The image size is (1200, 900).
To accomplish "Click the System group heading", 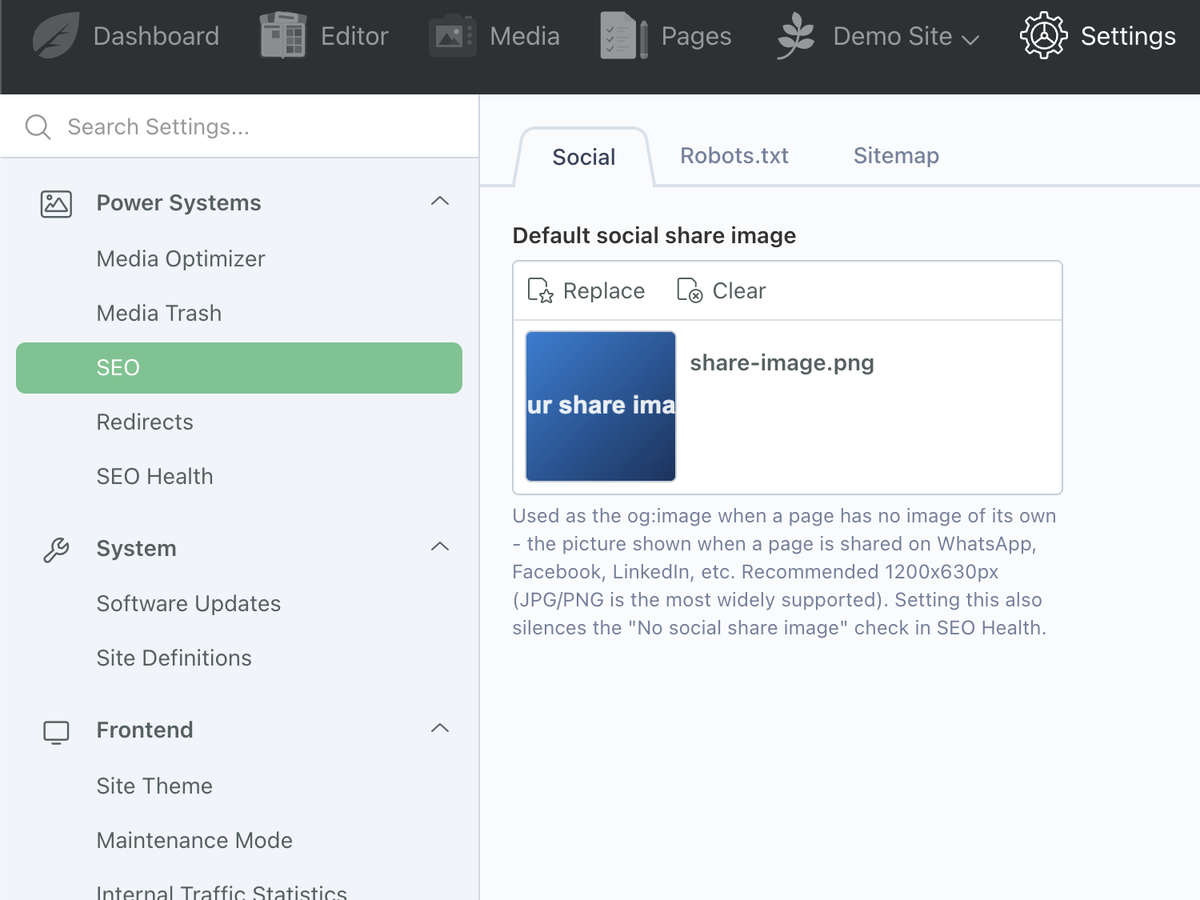I will [x=136, y=549].
